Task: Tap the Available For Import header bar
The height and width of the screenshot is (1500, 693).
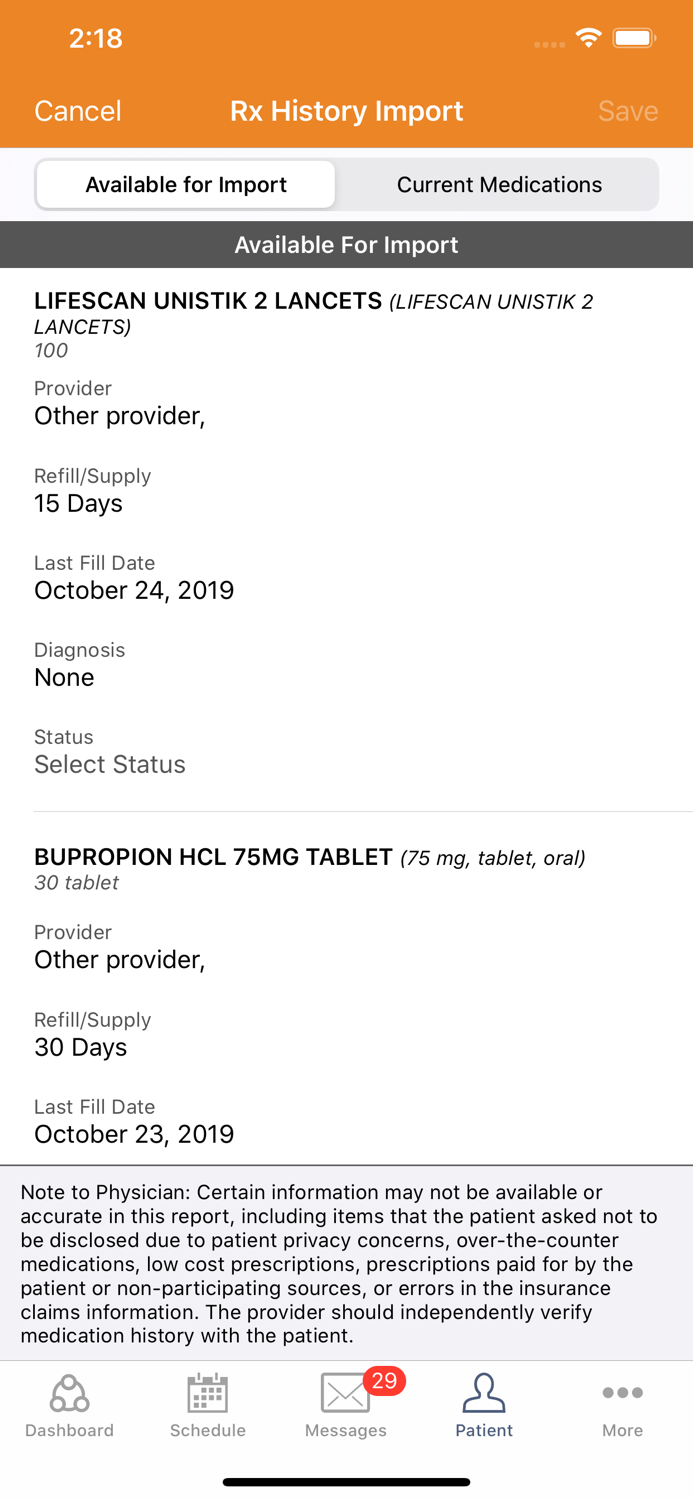Action: 346,244
